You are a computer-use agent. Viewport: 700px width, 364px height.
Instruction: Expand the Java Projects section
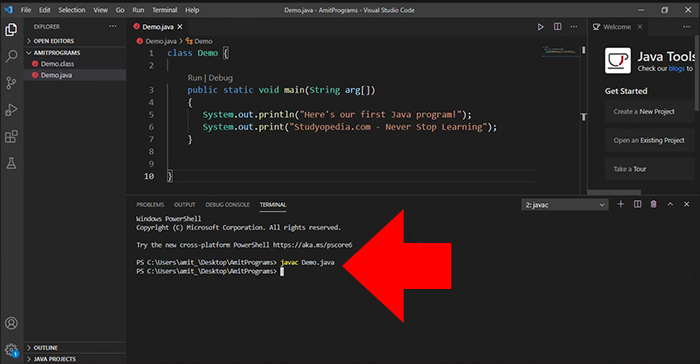(x=75, y=359)
